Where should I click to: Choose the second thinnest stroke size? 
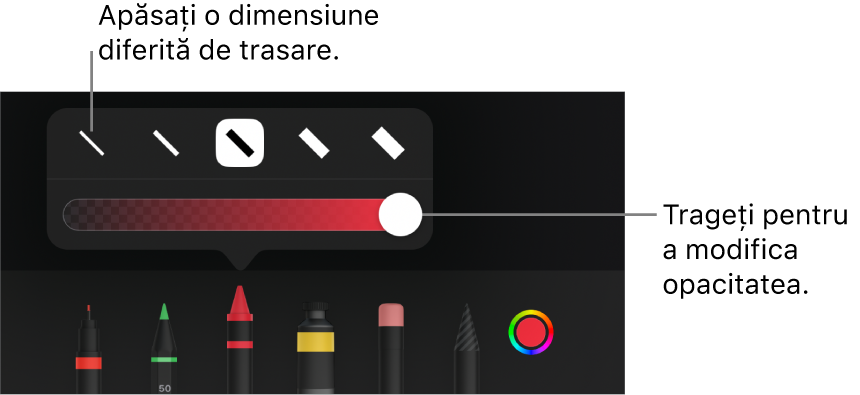[166, 143]
